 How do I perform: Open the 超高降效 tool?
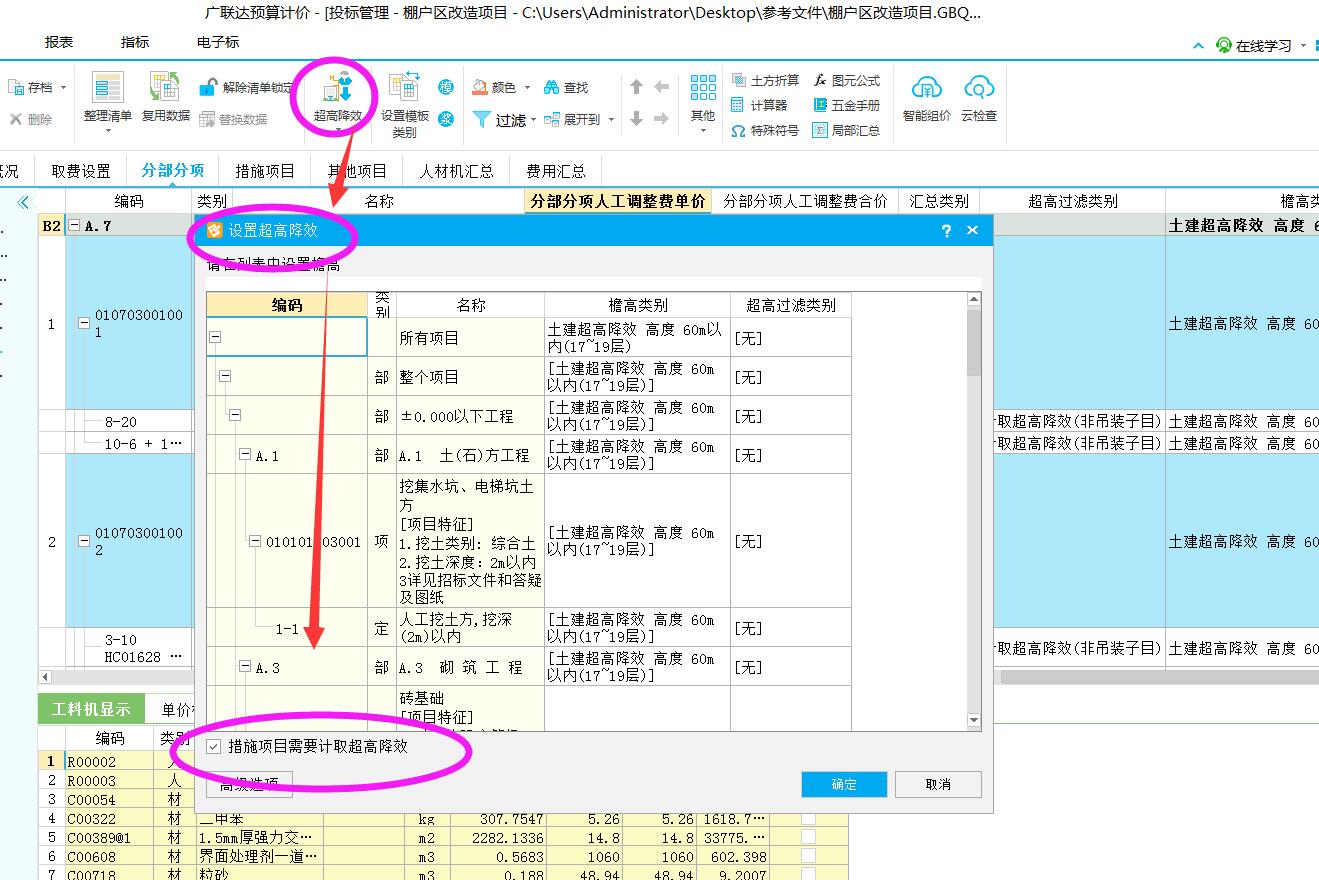tap(337, 97)
